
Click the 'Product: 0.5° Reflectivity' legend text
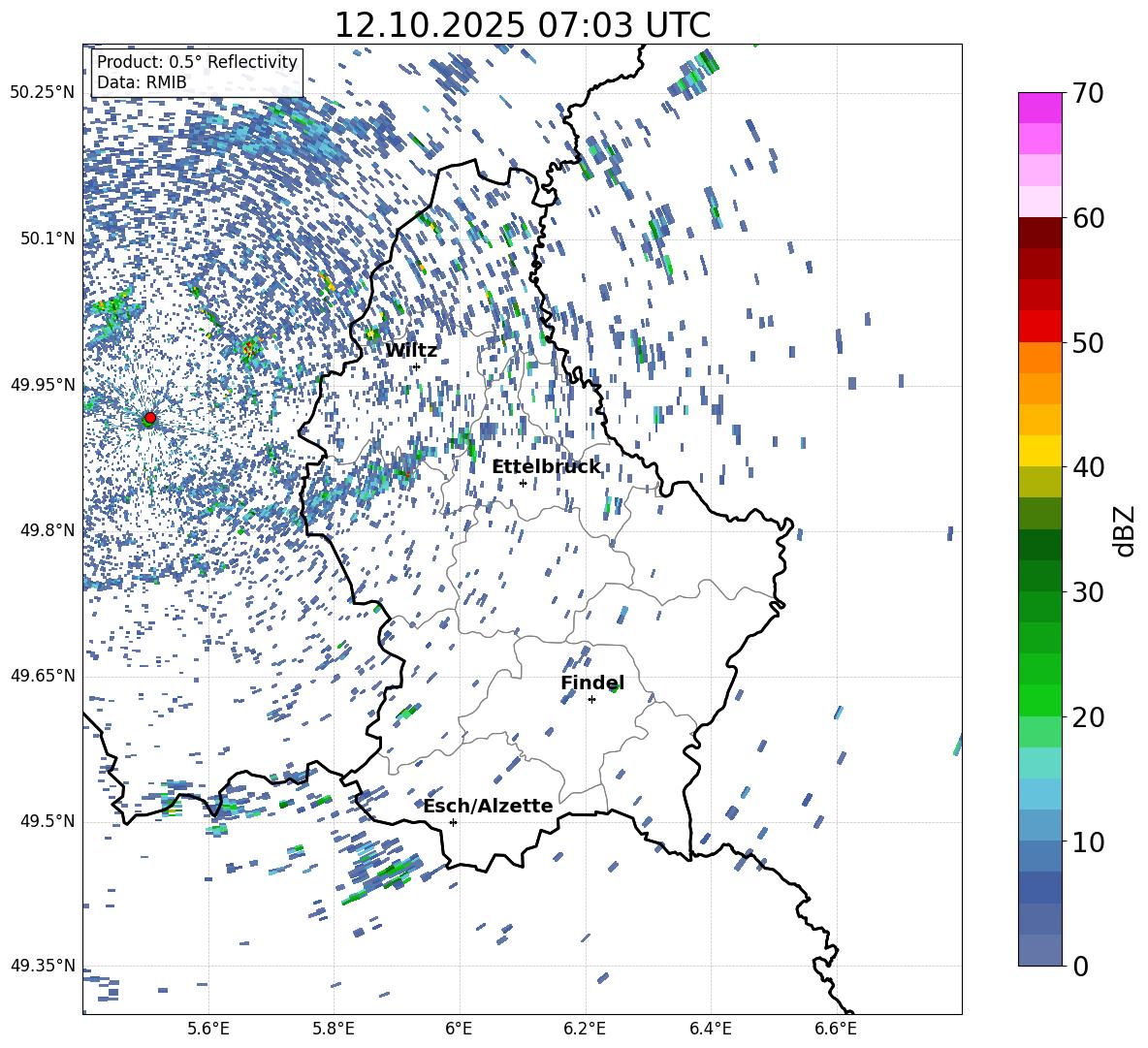(197, 61)
